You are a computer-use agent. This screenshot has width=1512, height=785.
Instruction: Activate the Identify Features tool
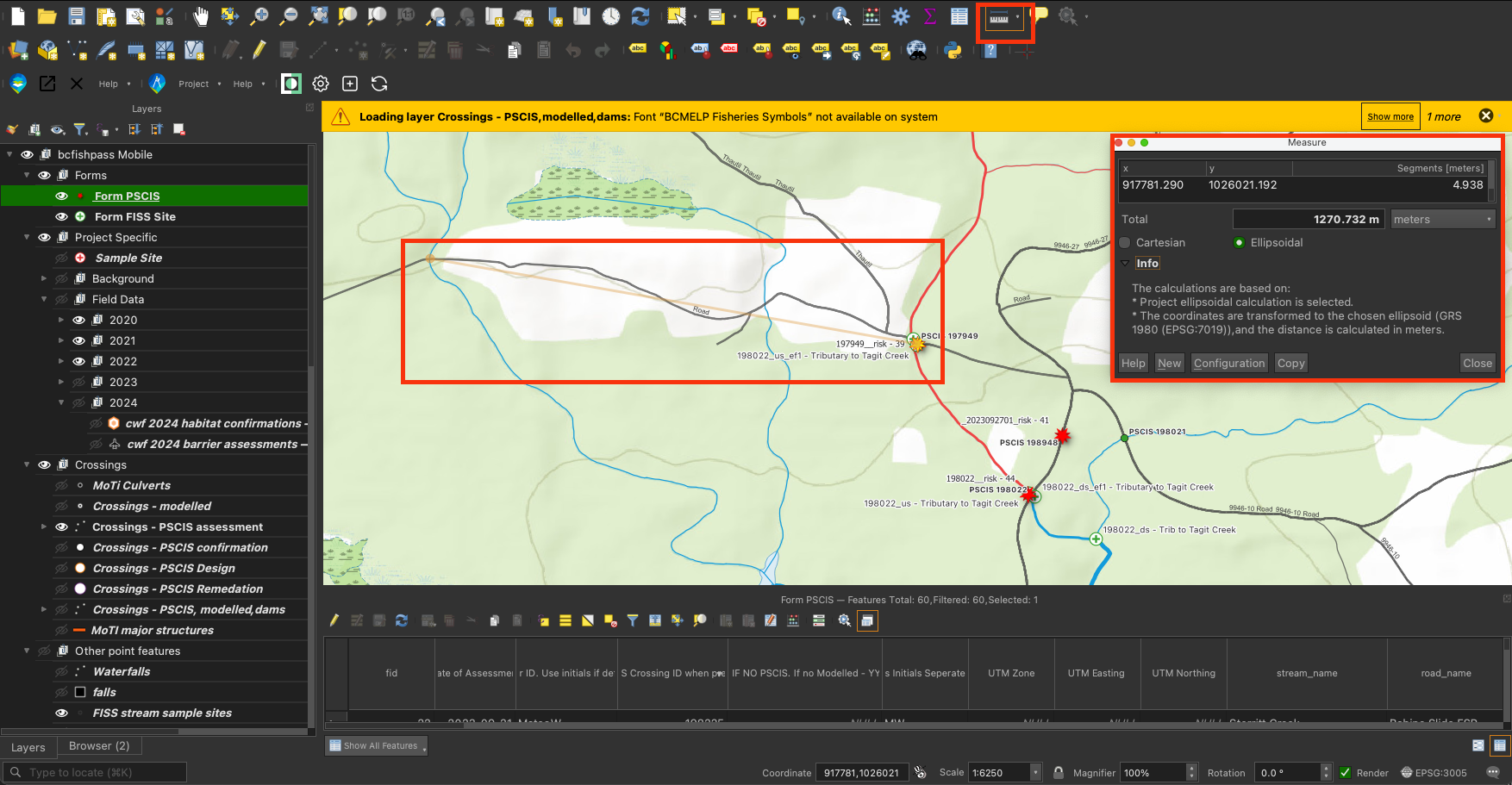[841, 16]
